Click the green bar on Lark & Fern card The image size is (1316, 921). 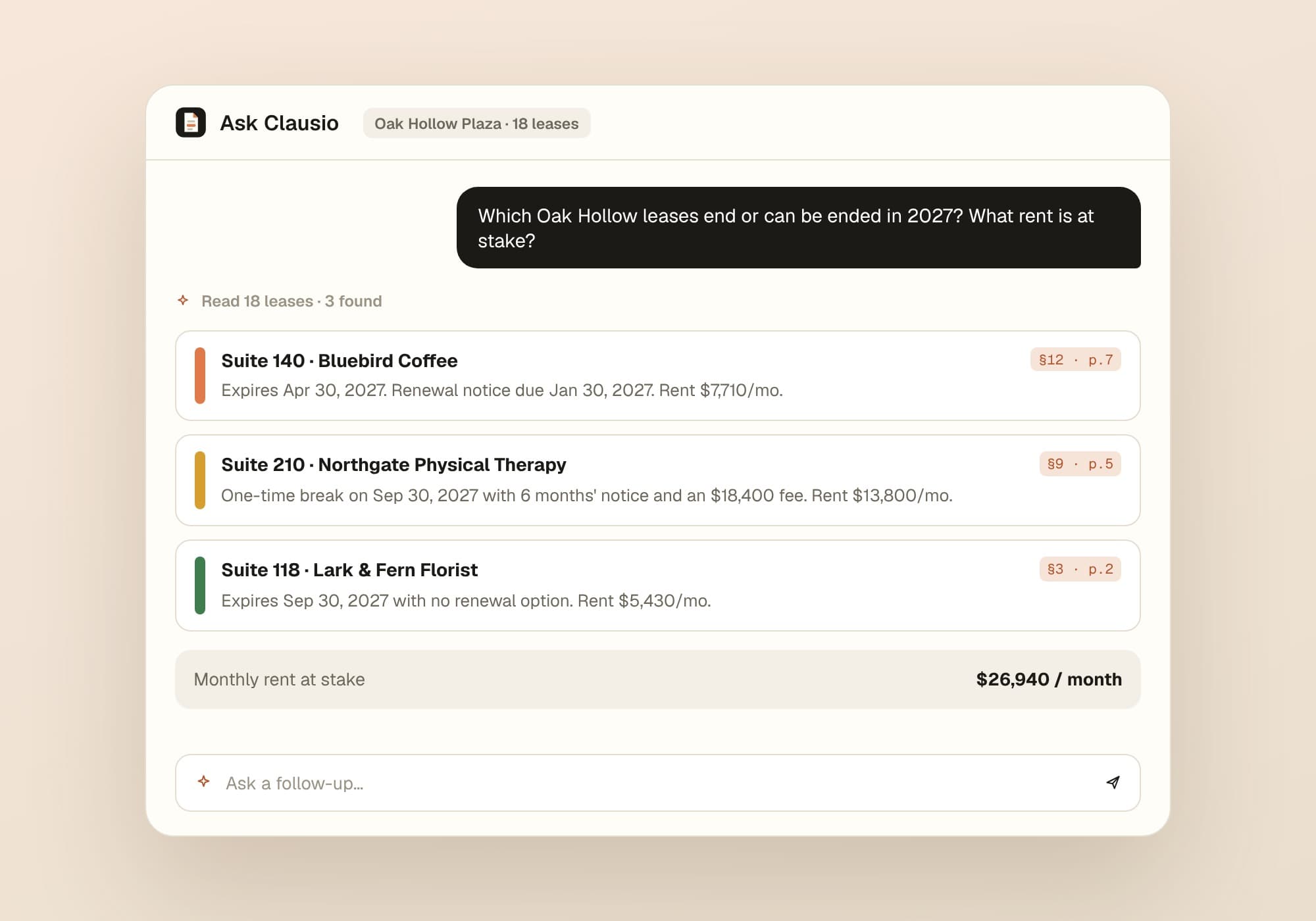(x=200, y=585)
